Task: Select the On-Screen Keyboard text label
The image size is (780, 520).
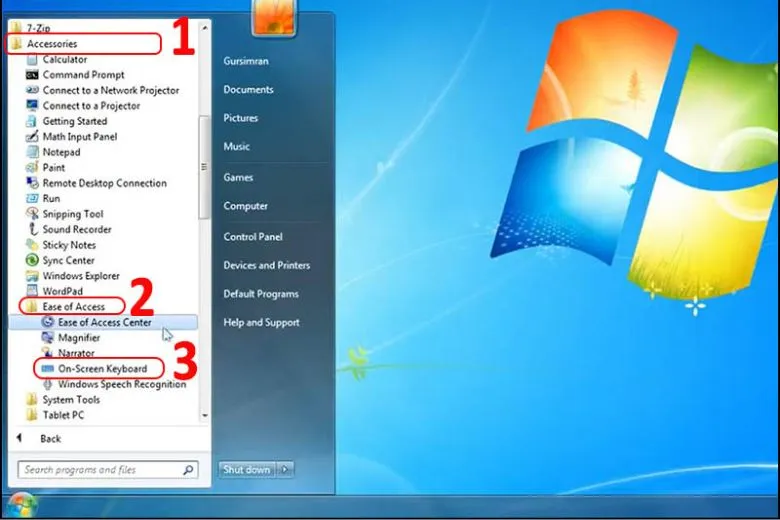Action: [x=102, y=369]
